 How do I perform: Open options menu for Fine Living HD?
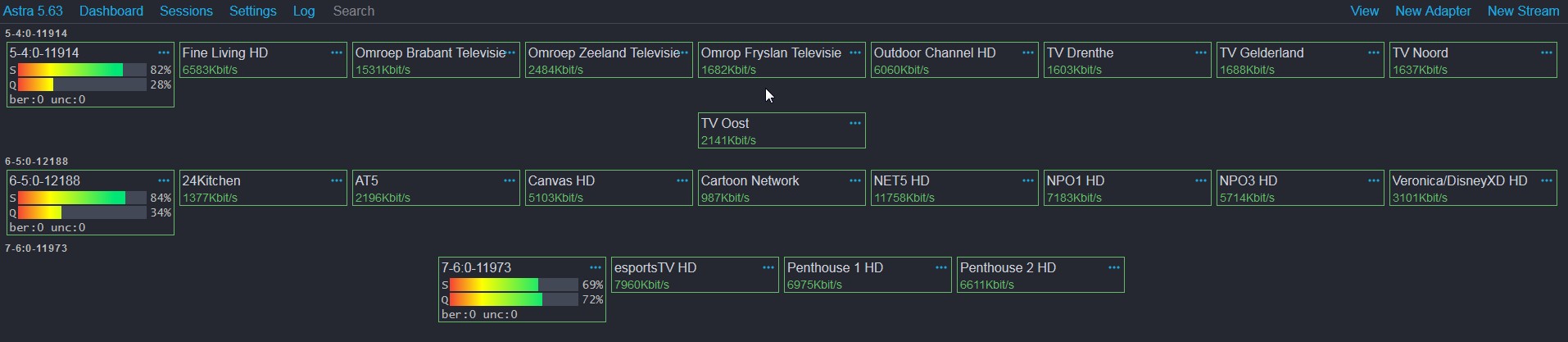click(337, 52)
